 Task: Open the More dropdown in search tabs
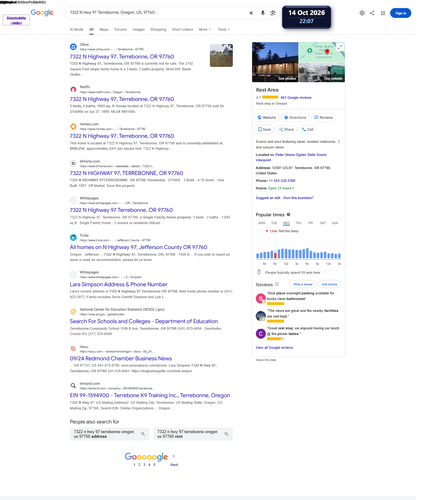point(205,29)
